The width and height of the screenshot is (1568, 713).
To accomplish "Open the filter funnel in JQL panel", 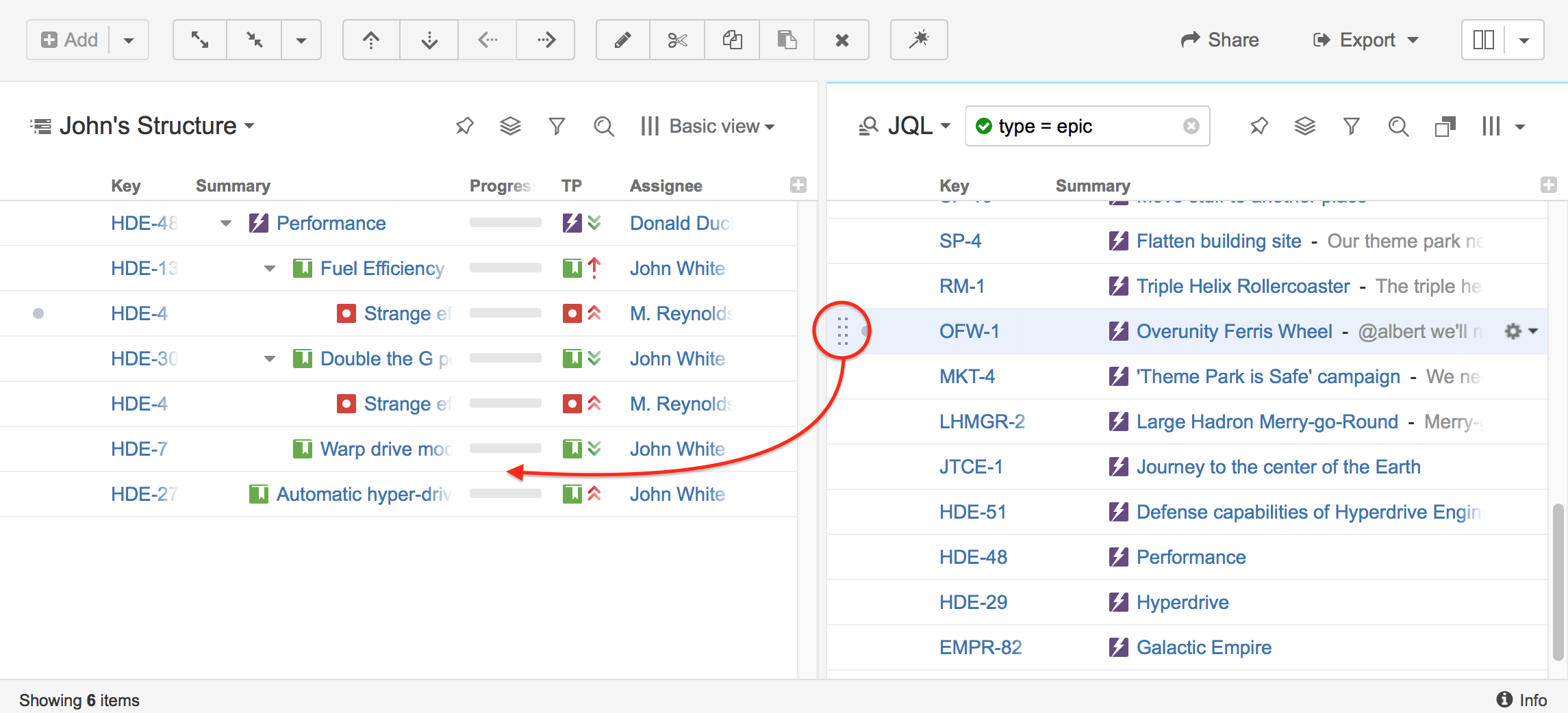I will [x=1351, y=126].
